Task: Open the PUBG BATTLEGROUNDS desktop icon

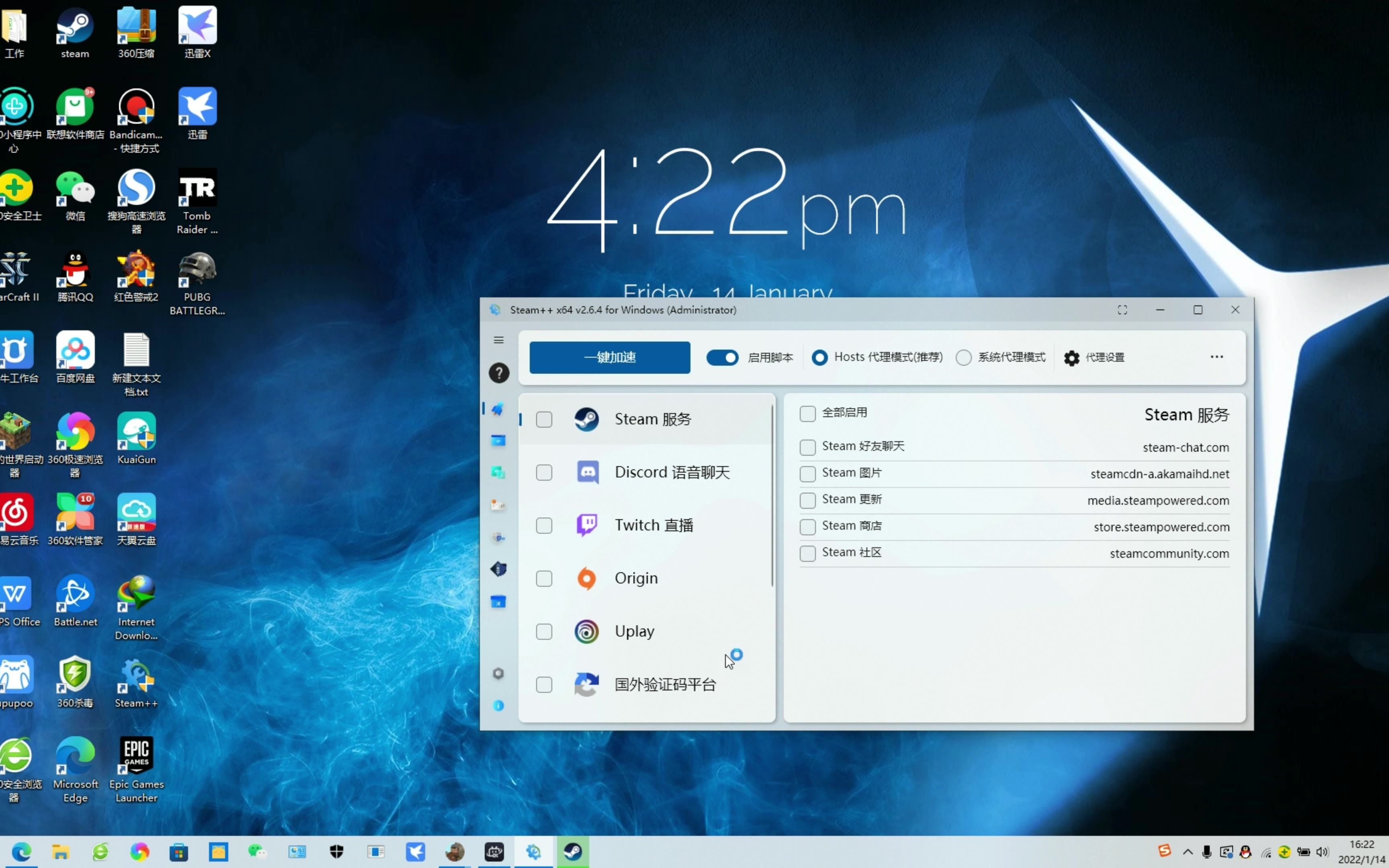Action: click(197, 284)
